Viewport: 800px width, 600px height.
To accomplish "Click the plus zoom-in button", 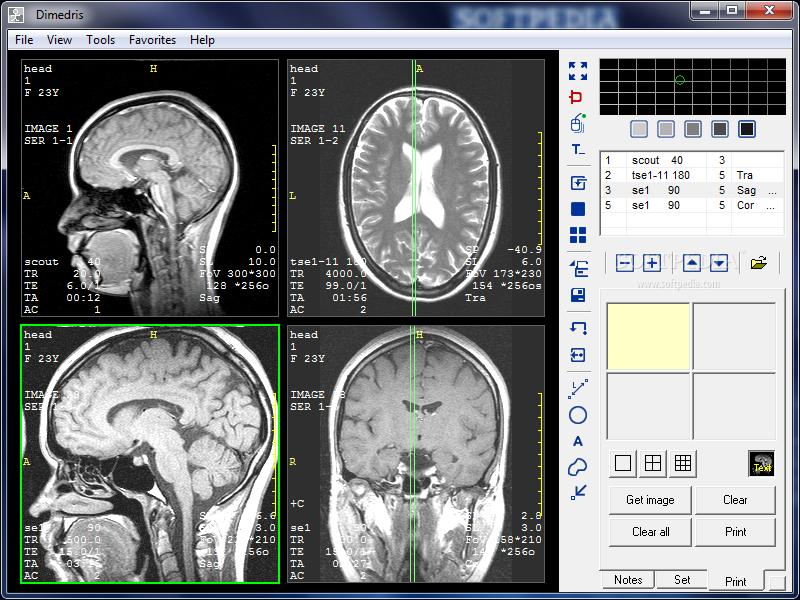I will [652, 263].
